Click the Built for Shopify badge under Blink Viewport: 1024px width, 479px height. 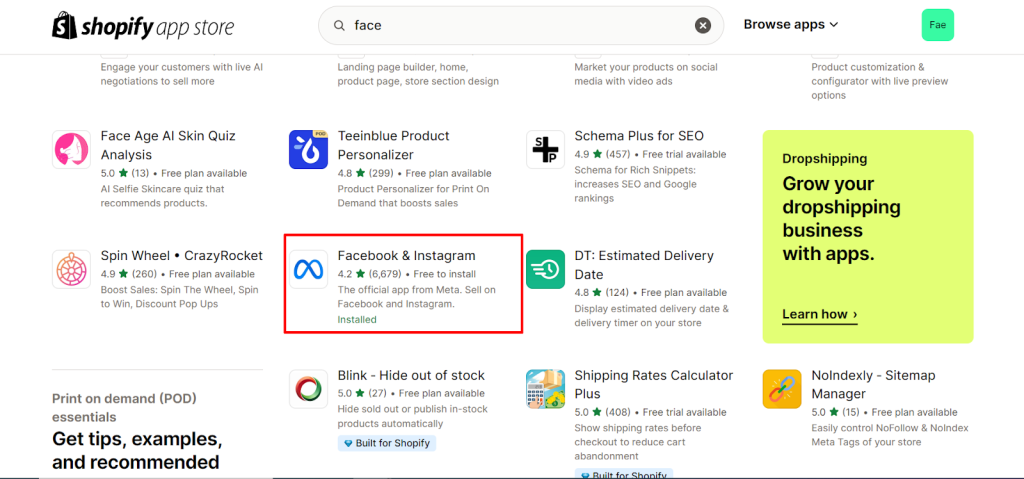click(x=386, y=443)
